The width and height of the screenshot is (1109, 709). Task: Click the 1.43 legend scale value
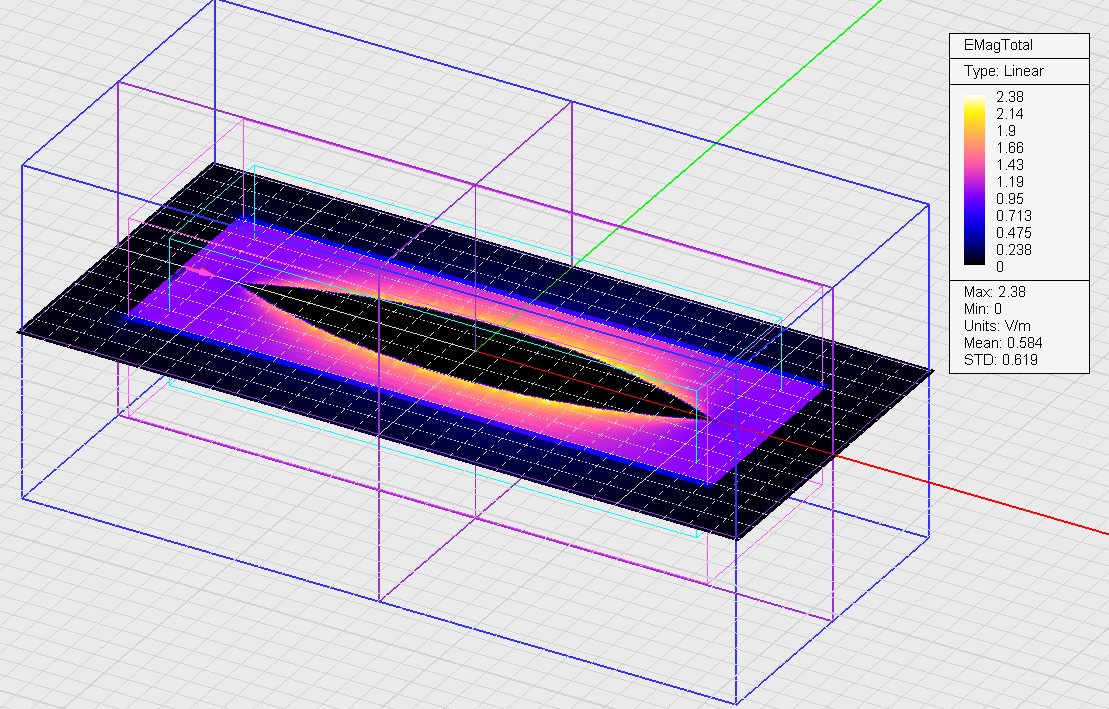(x=1010, y=165)
